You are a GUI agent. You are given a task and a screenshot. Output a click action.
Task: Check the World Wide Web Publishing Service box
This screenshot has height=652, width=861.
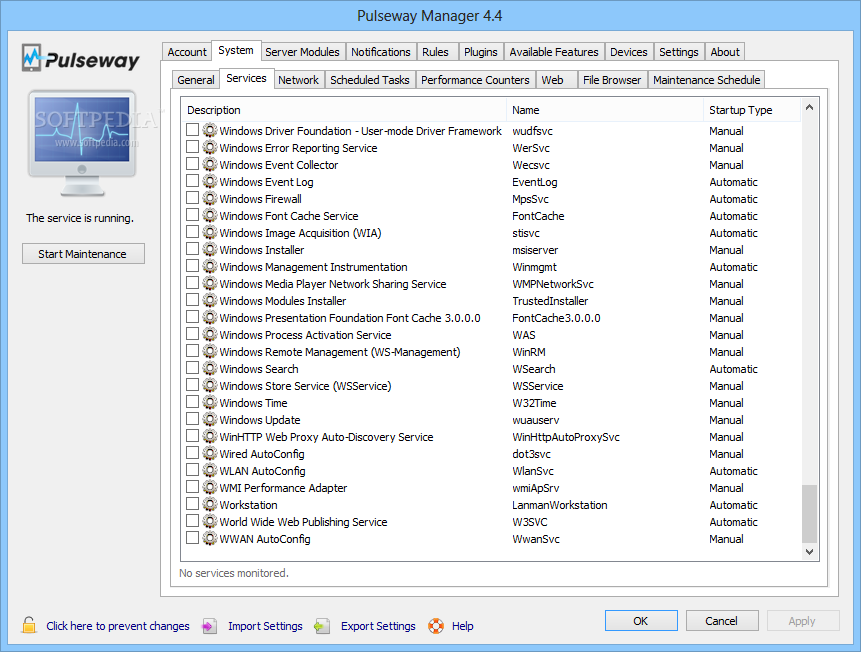pyautogui.click(x=192, y=521)
